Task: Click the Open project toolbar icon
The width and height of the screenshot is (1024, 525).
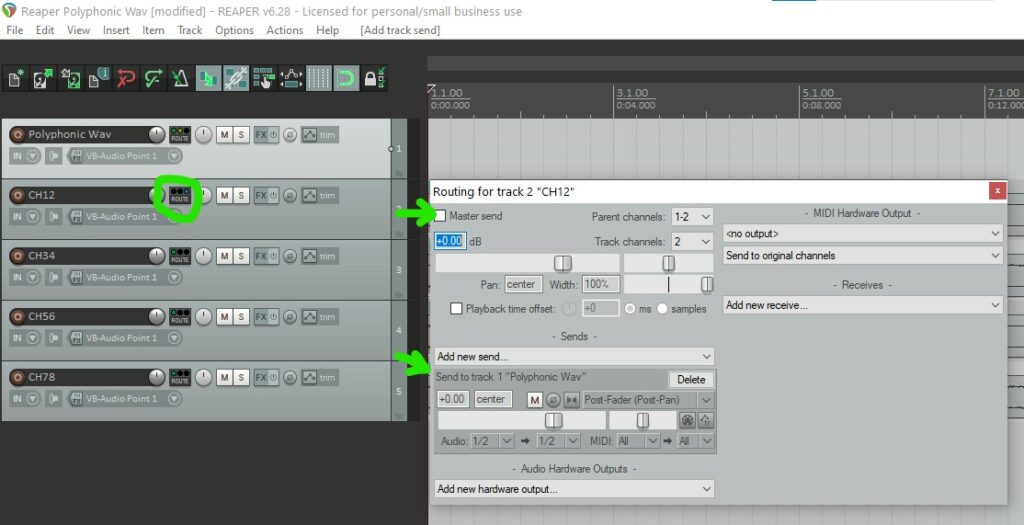Action: (43, 79)
